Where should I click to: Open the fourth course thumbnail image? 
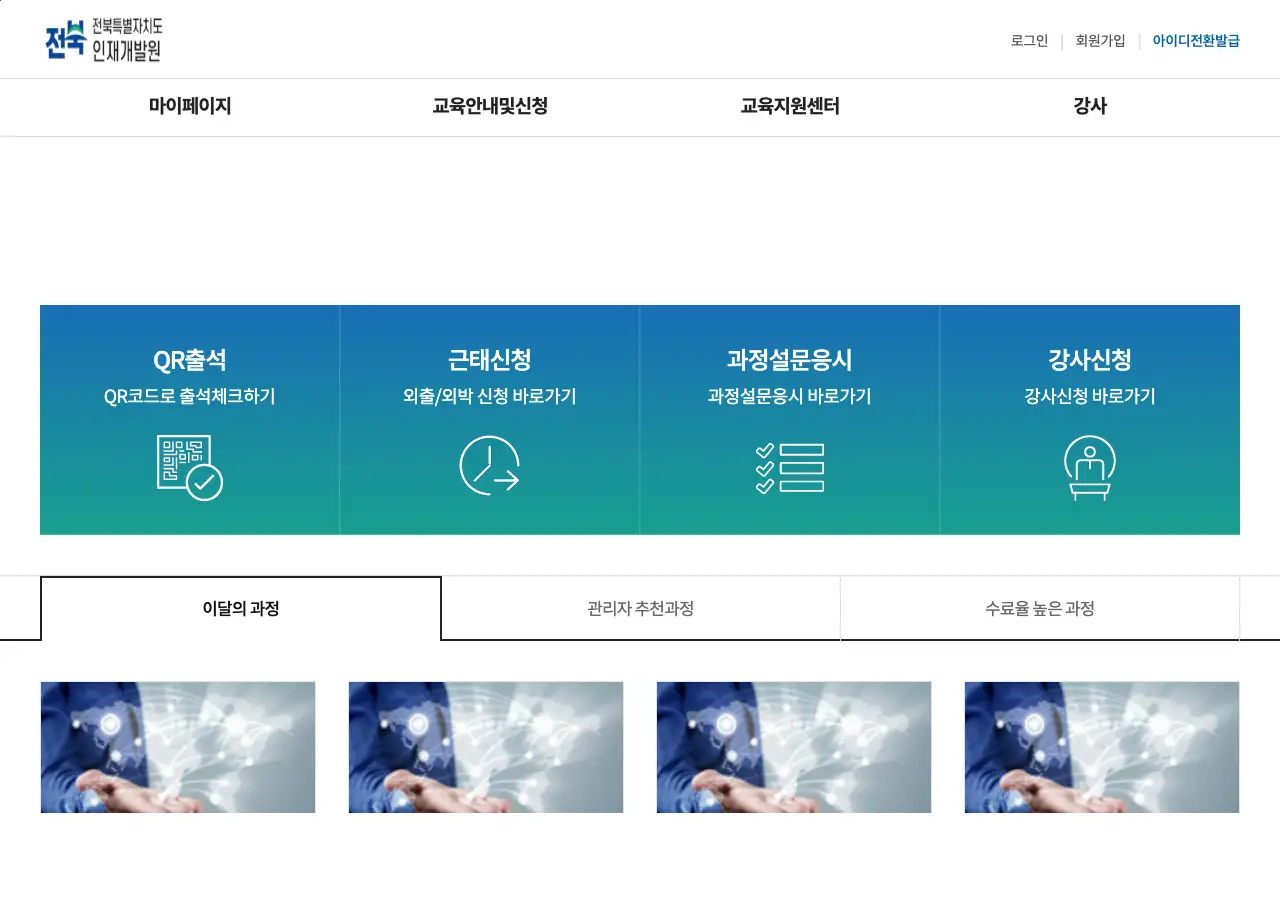click(x=1102, y=747)
